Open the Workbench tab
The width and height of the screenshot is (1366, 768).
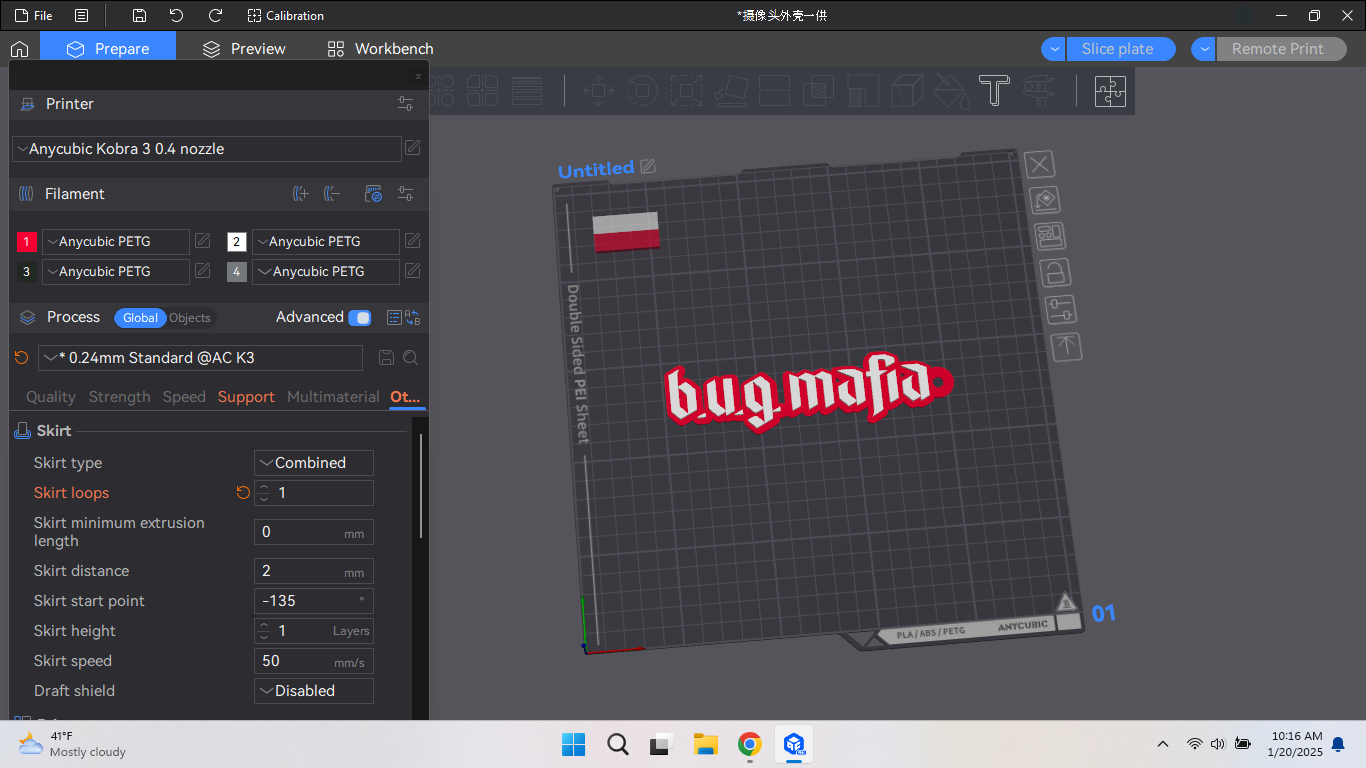click(x=380, y=49)
